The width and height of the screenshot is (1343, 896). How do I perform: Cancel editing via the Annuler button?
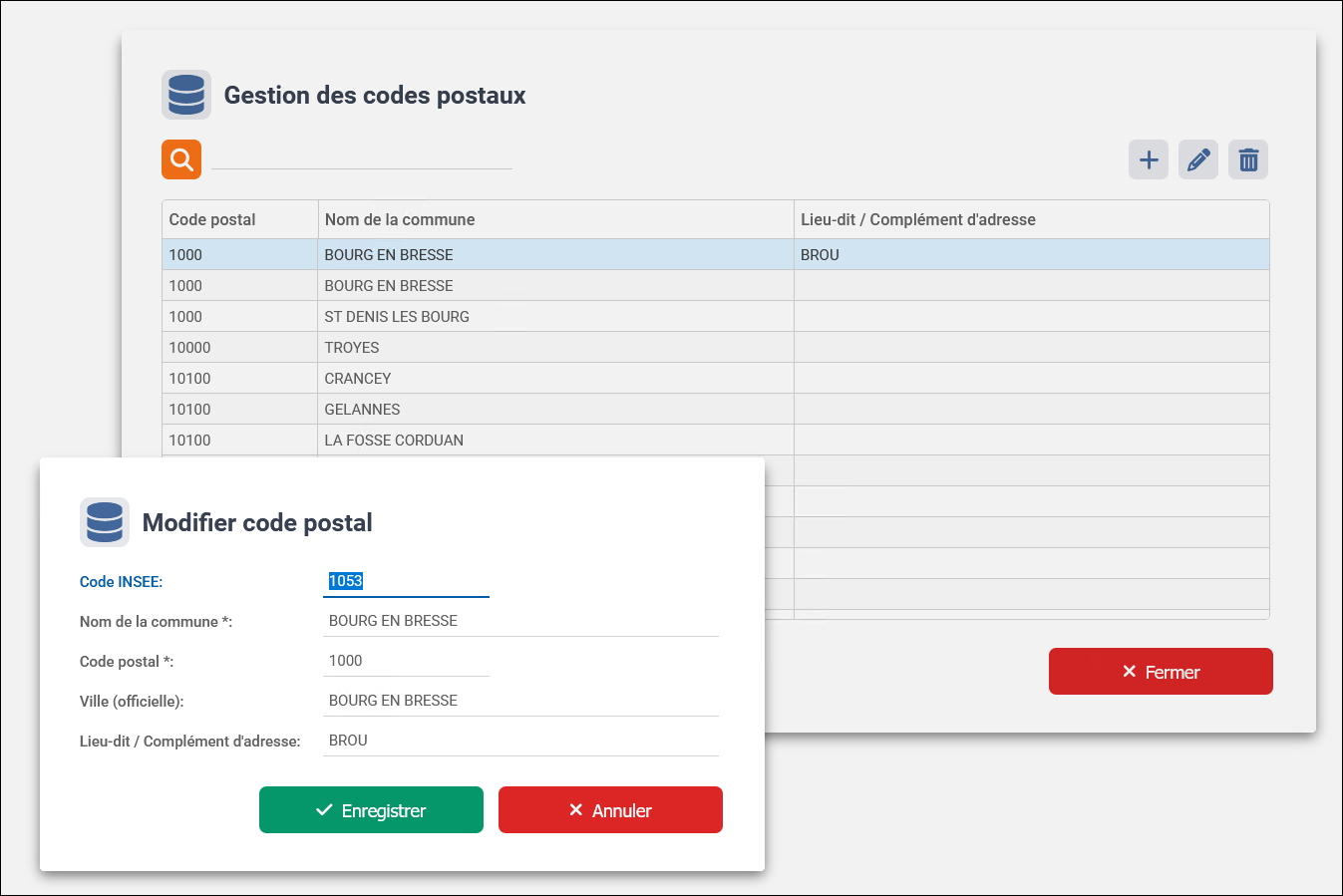(x=610, y=809)
